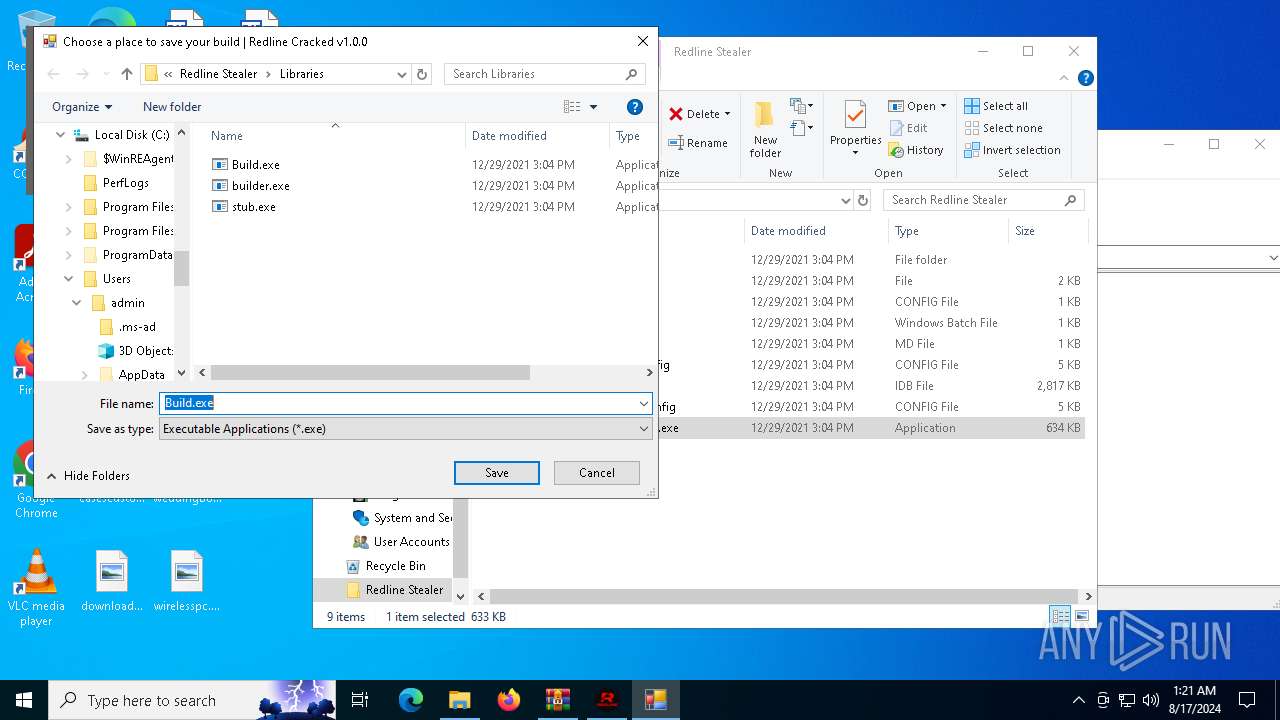Switch Explorer to details view icon
Viewport: 1280px width, 720px height.
(1059, 617)
